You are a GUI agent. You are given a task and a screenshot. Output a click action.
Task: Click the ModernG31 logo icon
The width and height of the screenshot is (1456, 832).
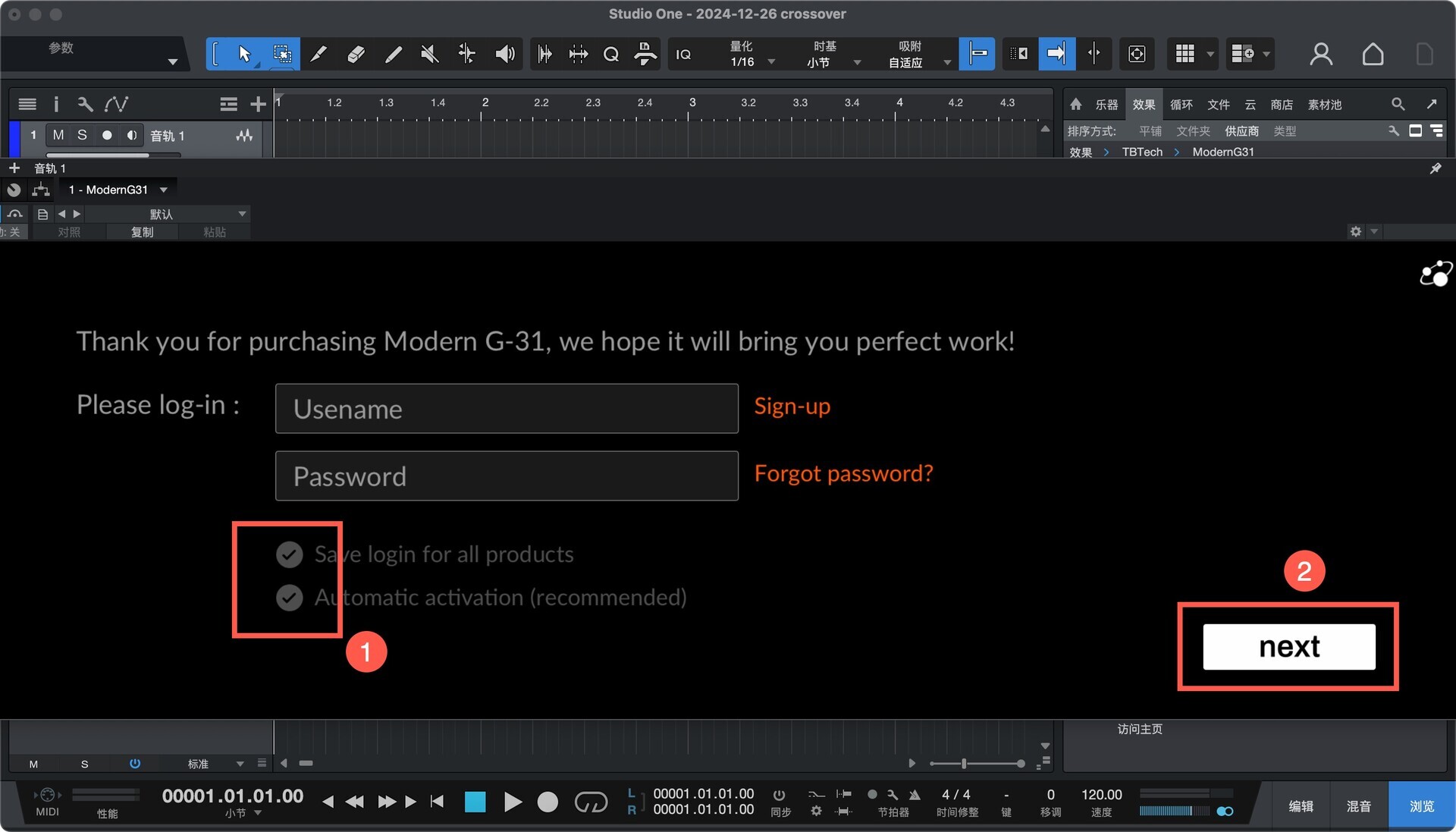[x=1436, y=274]
